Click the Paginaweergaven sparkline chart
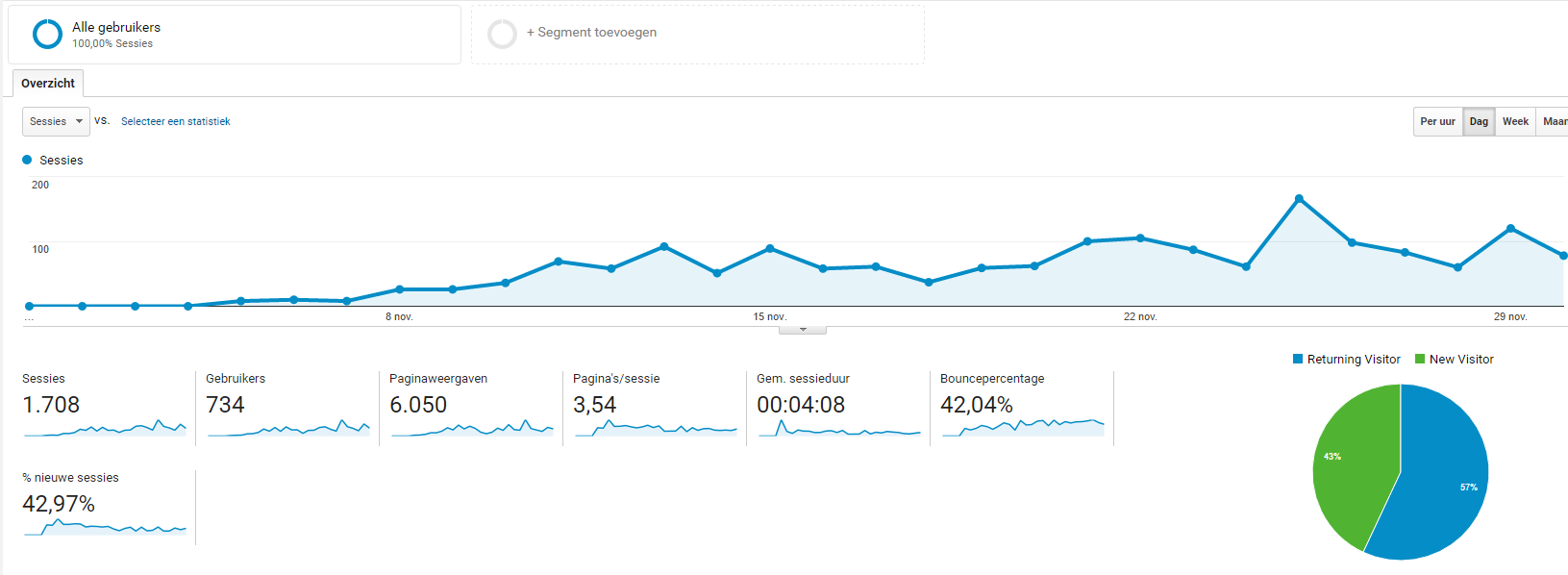Screen dimensions: 1568x575 coord(472,427)
